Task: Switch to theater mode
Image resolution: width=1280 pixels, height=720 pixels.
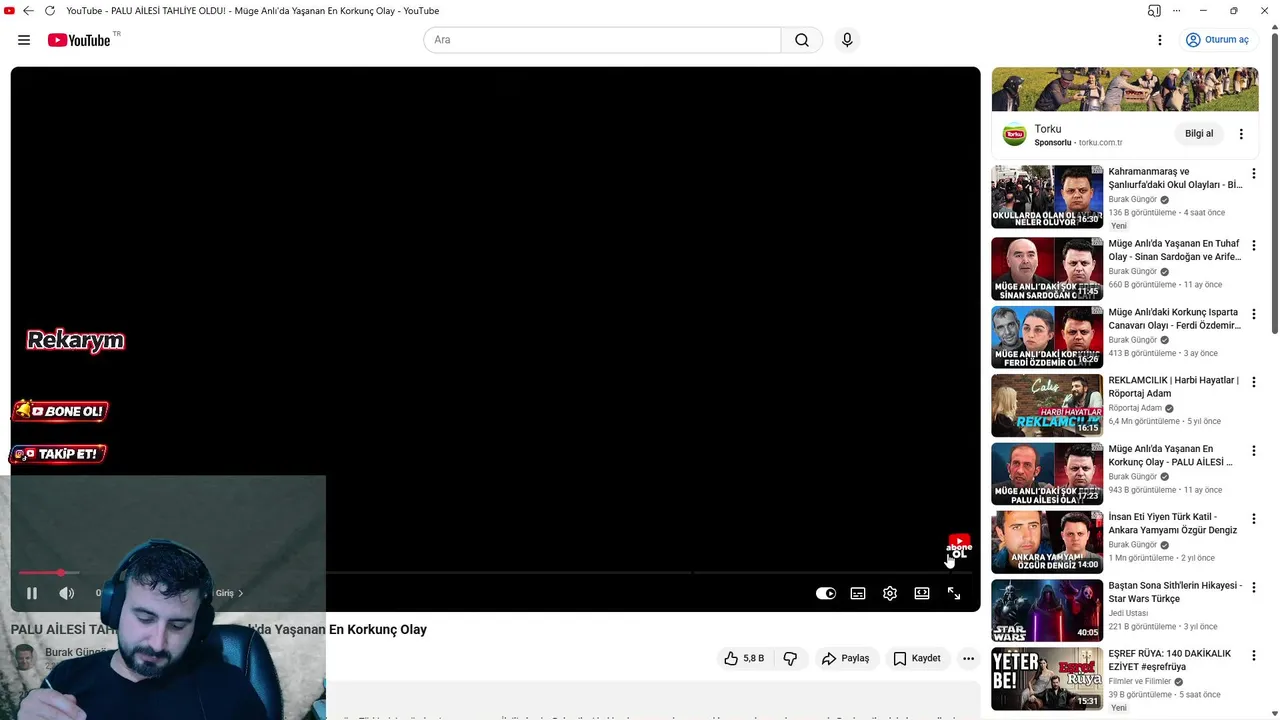Action: coord(922,593)
